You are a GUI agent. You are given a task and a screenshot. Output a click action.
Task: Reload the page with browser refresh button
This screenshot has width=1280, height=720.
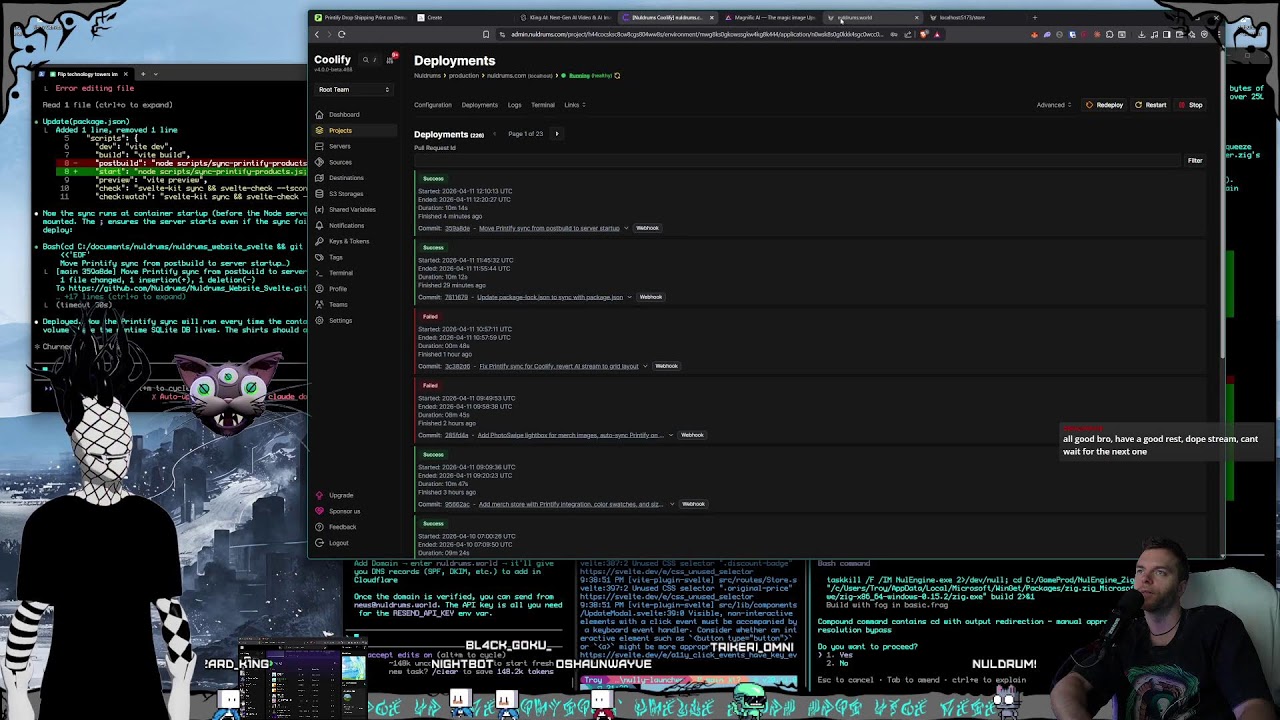(x=341, y=34)
